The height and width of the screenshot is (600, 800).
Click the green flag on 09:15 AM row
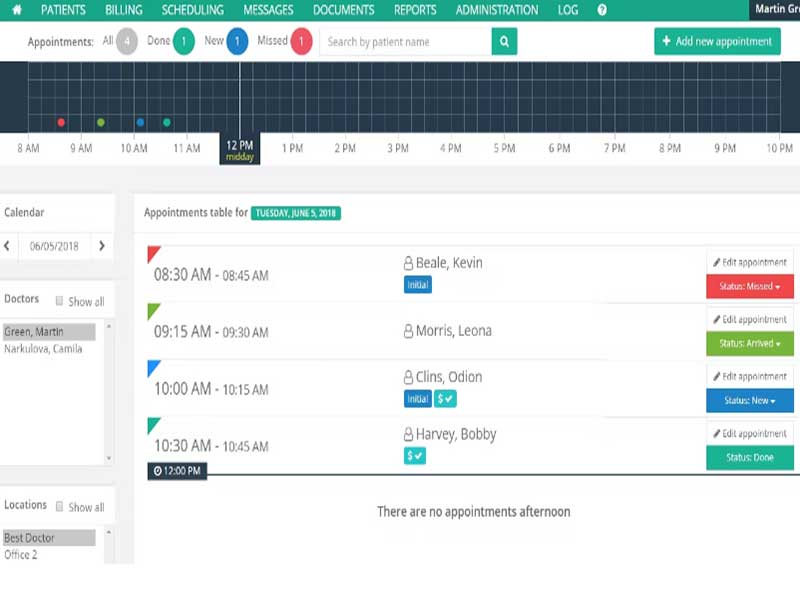point(153,310)
